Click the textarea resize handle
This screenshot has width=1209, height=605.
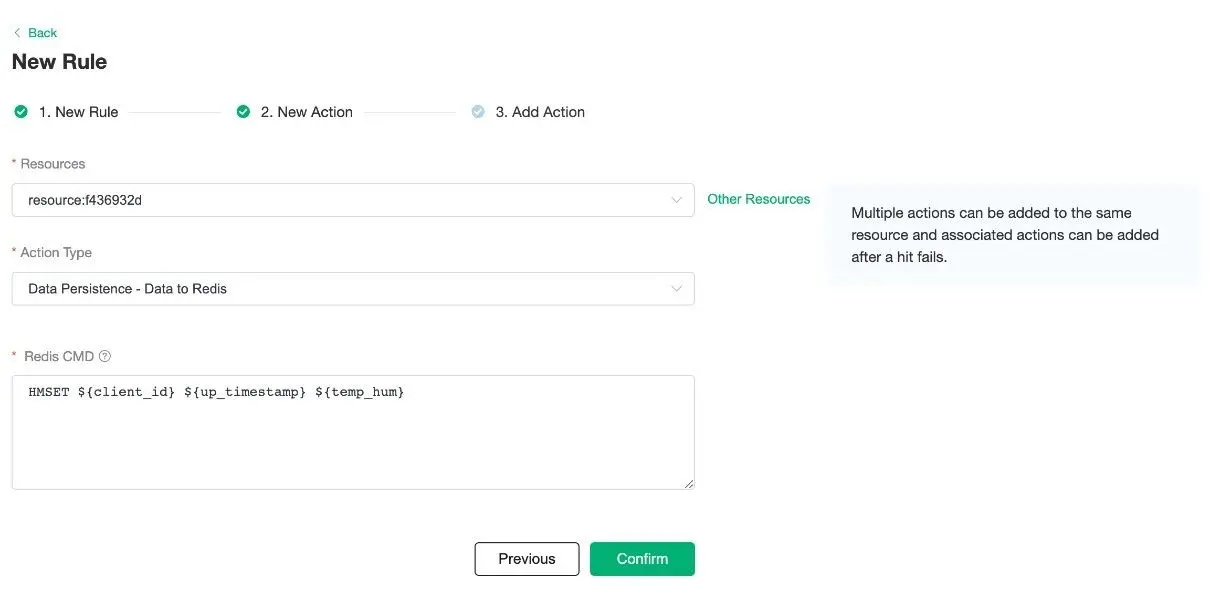click(689, 483)
